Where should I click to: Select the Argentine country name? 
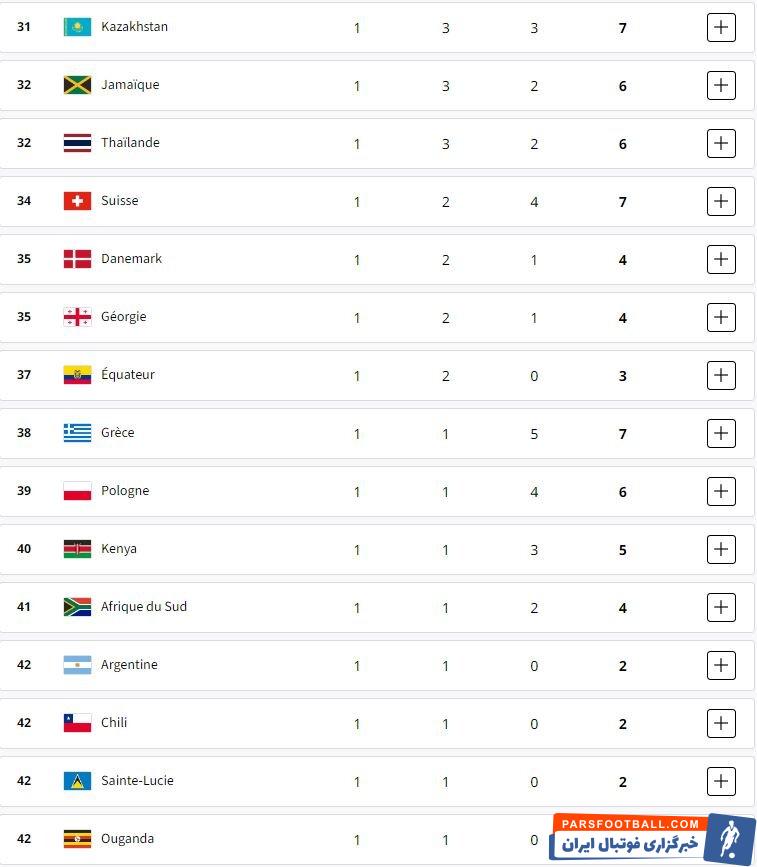point(129,665)
